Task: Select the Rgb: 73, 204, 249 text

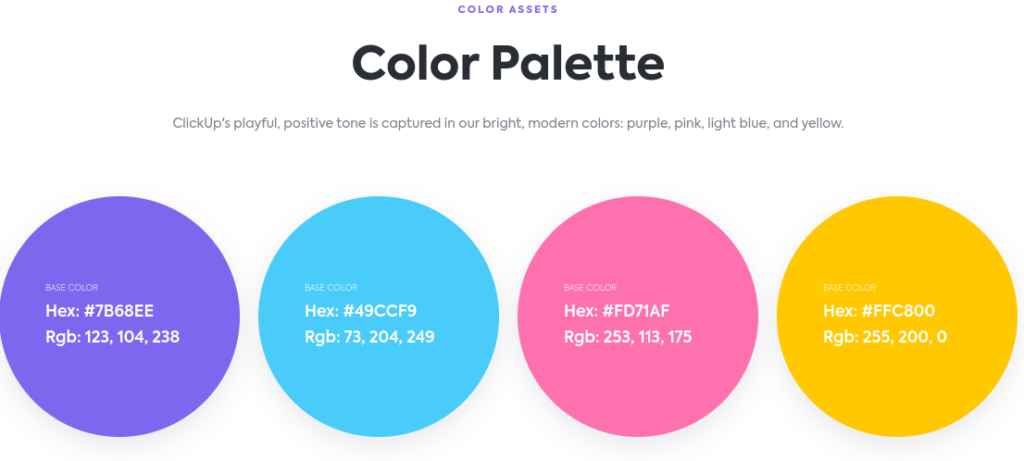Action: coord(369,337)
